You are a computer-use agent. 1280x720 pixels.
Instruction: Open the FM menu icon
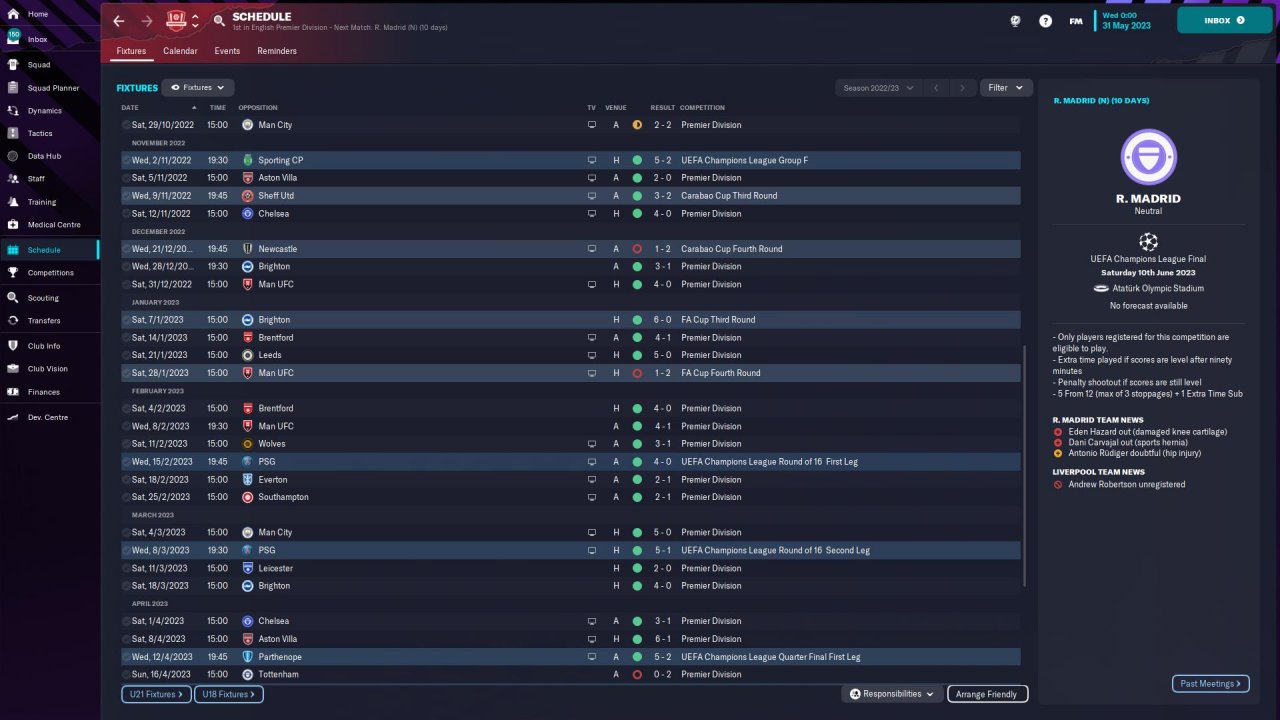coord(1076,21)
